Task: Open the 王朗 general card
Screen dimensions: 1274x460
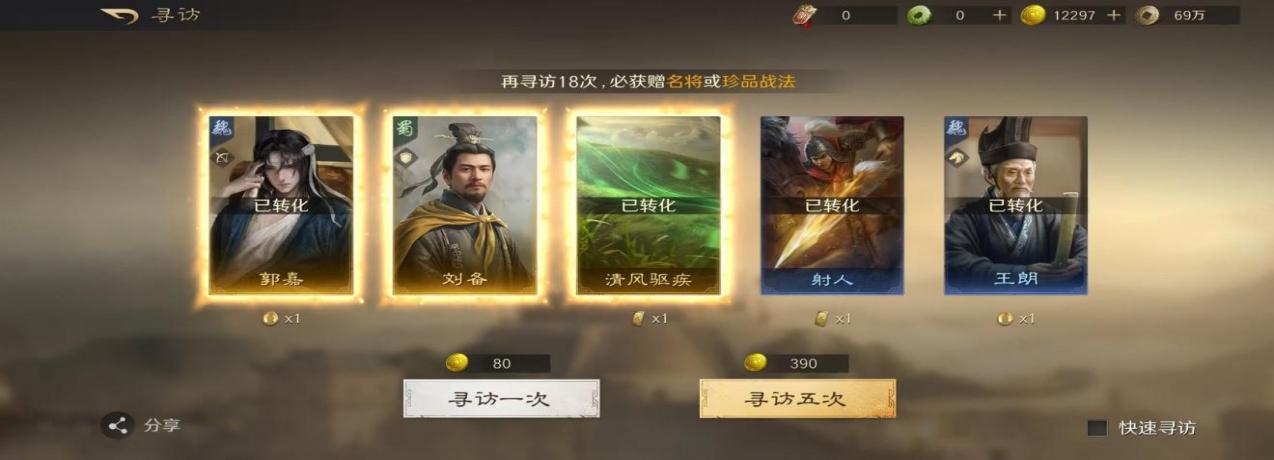Action: (x=1016, y=205)
